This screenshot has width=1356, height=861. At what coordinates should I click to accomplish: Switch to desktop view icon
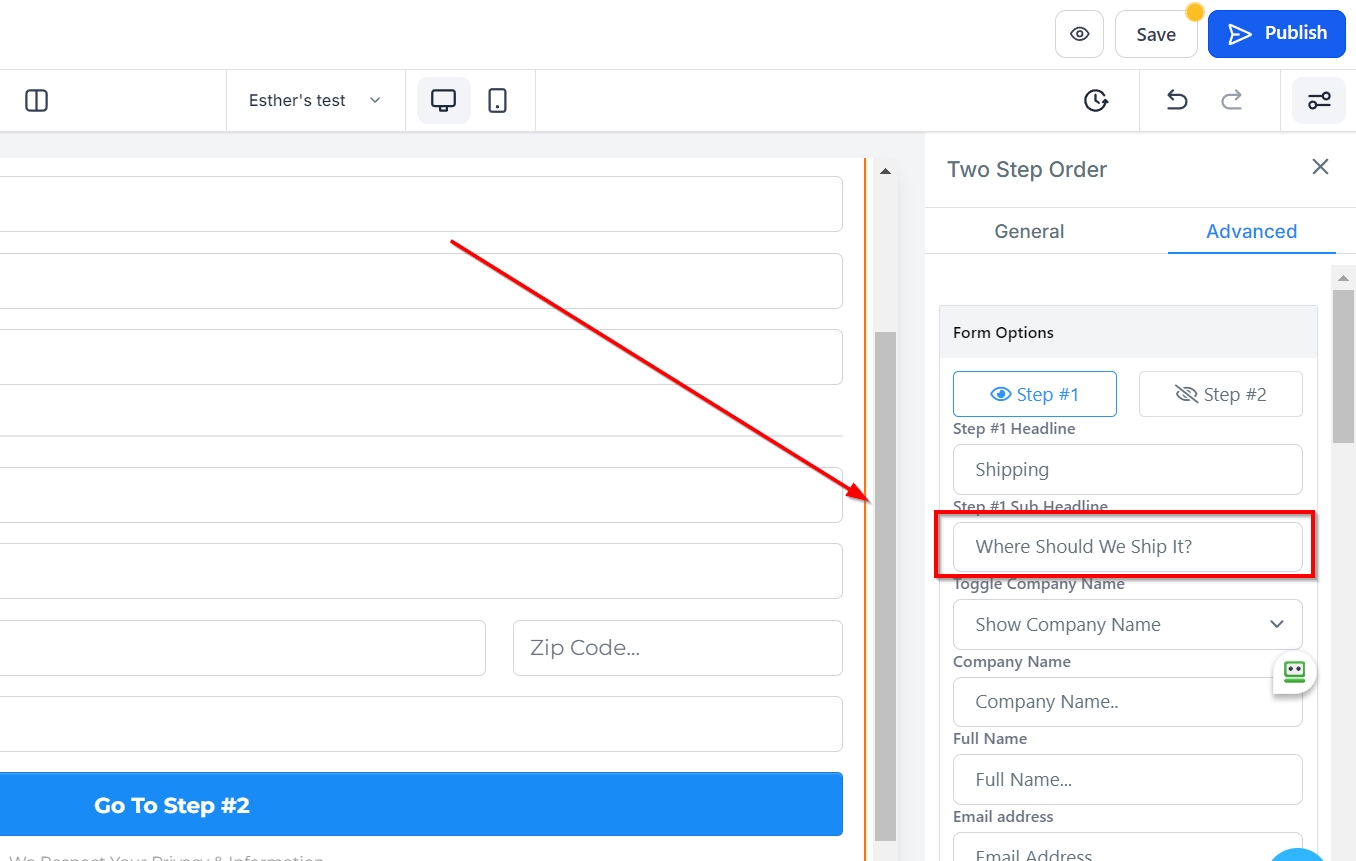click(x=443, y=101)
